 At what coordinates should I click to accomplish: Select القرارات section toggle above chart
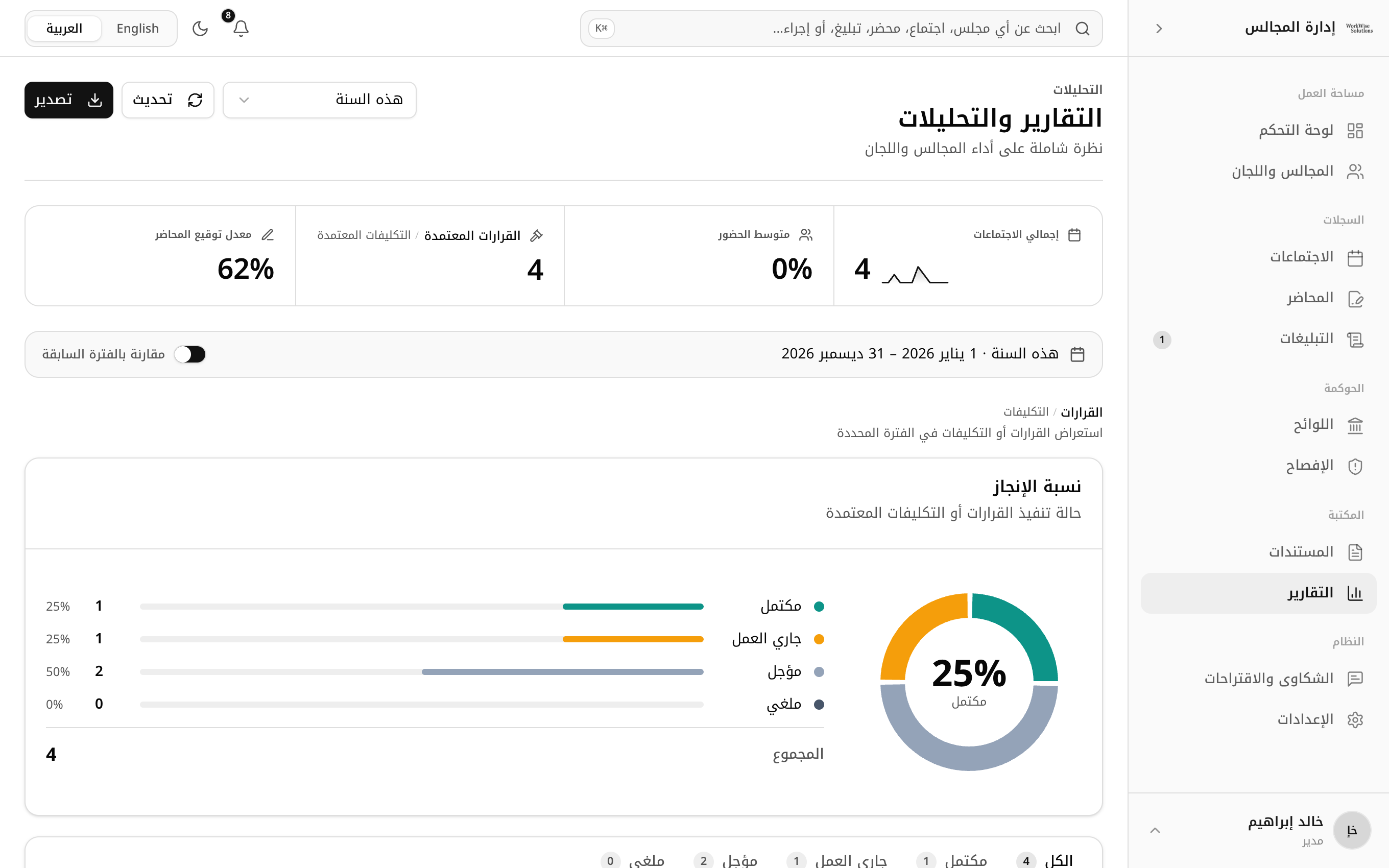pyautogui.click(x=1082, y=412)
